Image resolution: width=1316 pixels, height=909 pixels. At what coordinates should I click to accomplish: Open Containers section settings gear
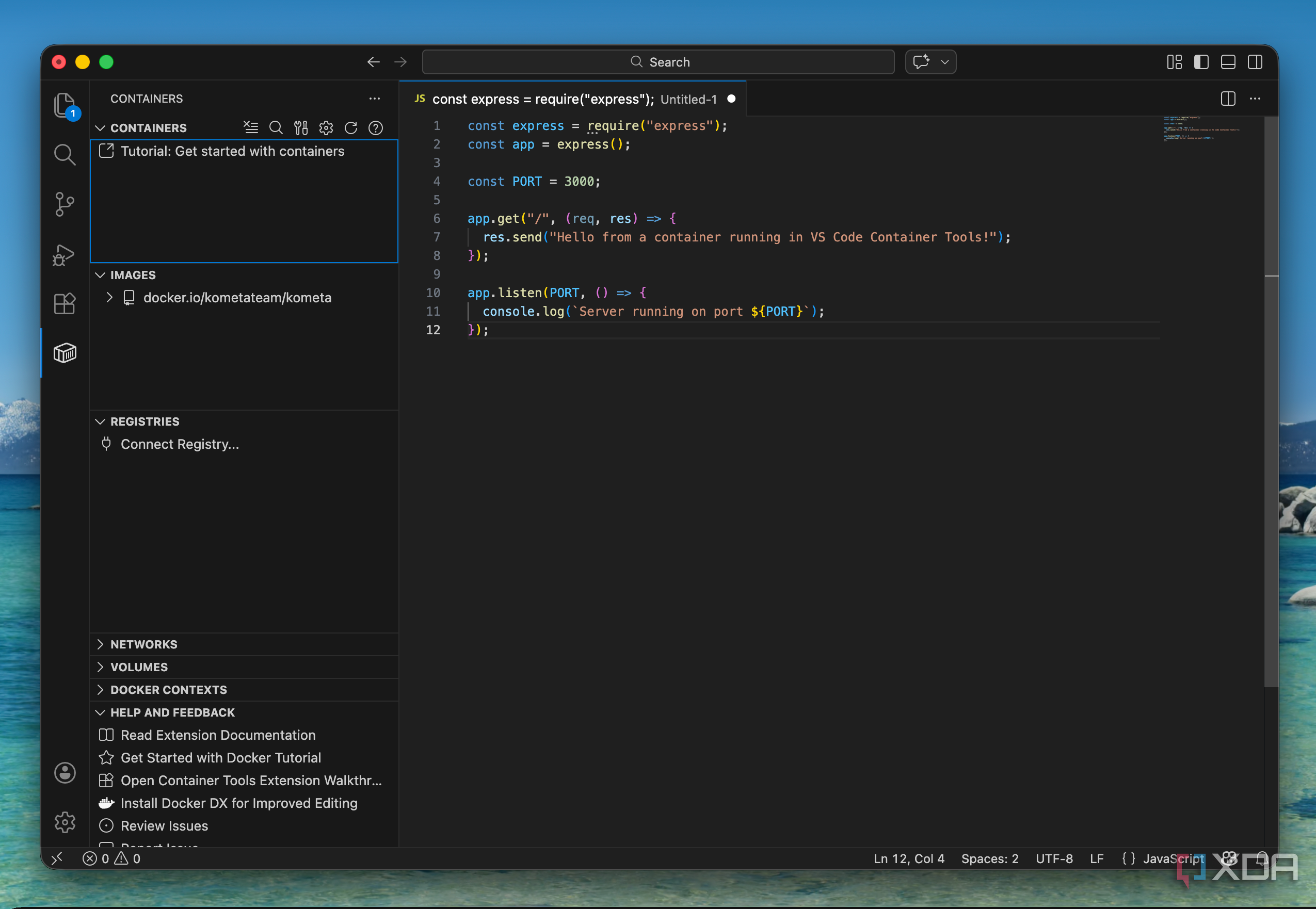point(326,127)
